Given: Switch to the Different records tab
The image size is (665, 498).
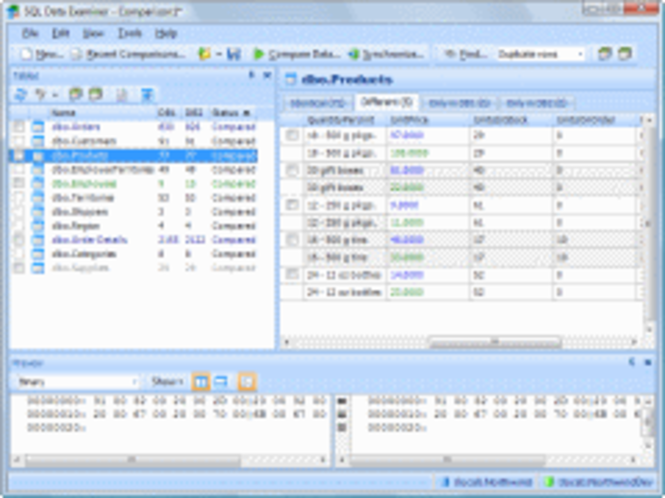Looking at the screenshot, I should point(386,102).
